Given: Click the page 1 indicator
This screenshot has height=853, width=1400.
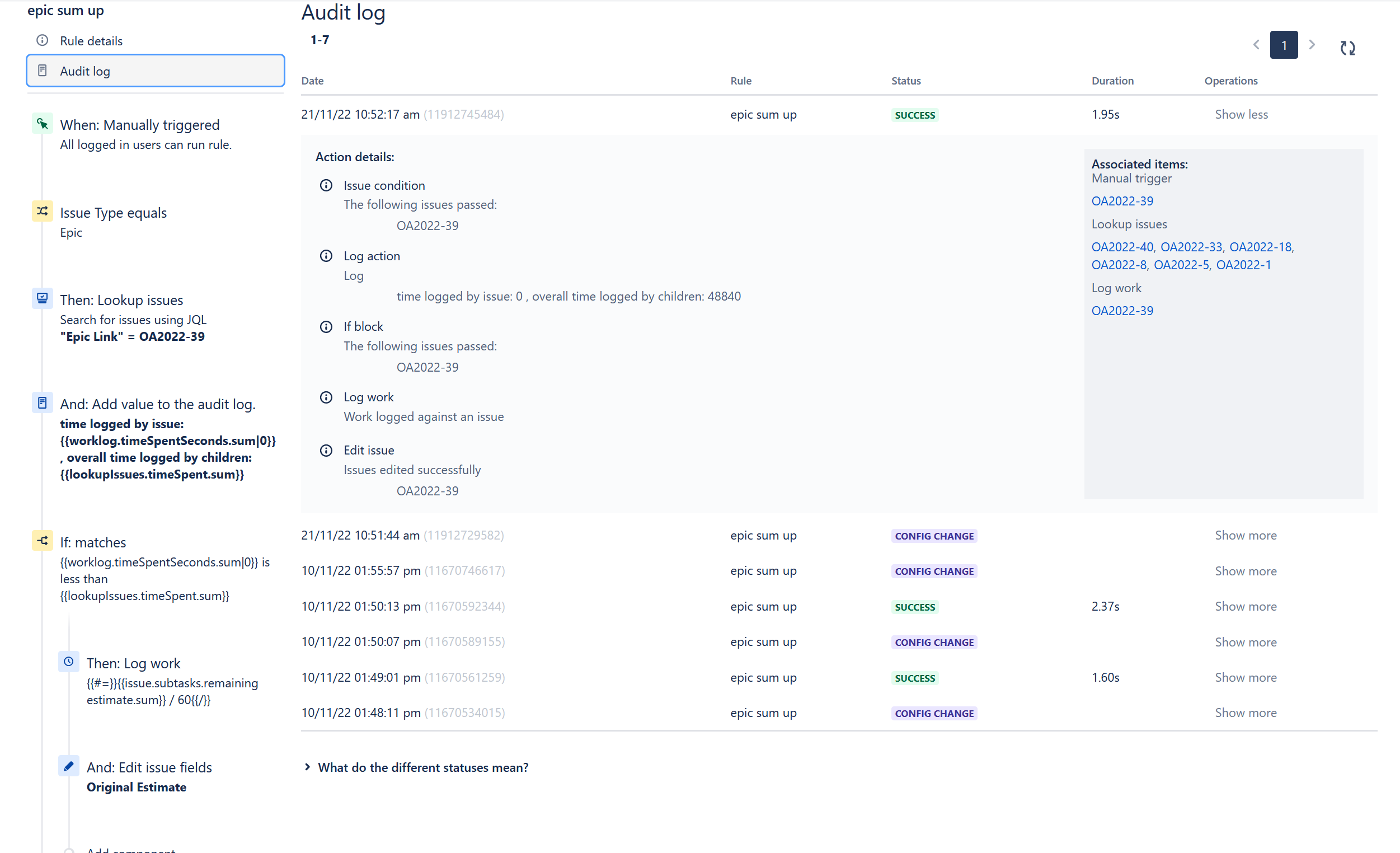Looking at the screenshot, I should (x=1284, y=44).
